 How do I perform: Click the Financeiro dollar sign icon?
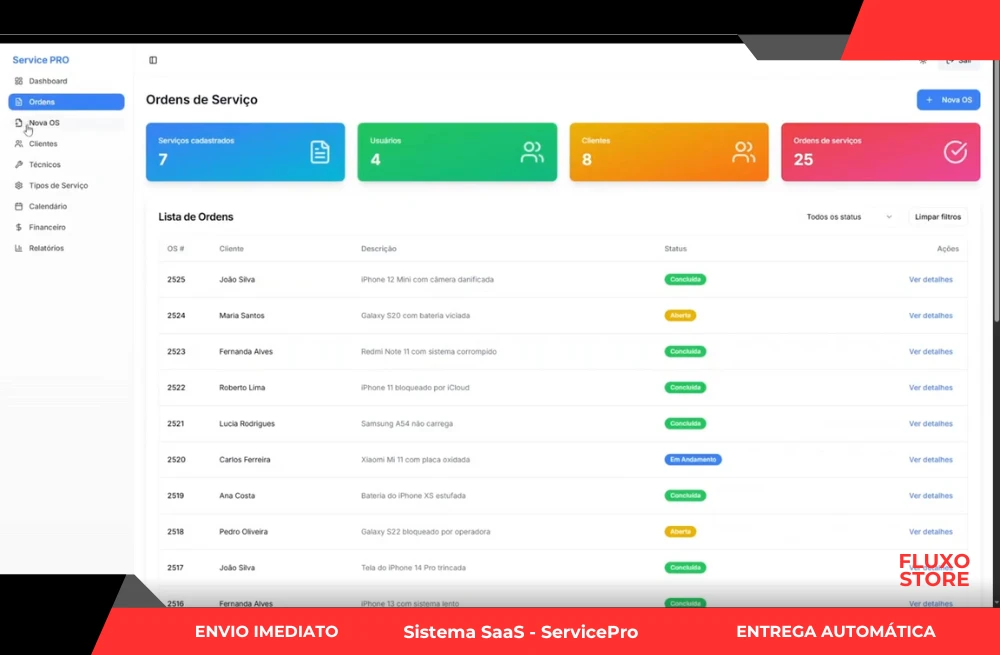click(x=19, y=228)
